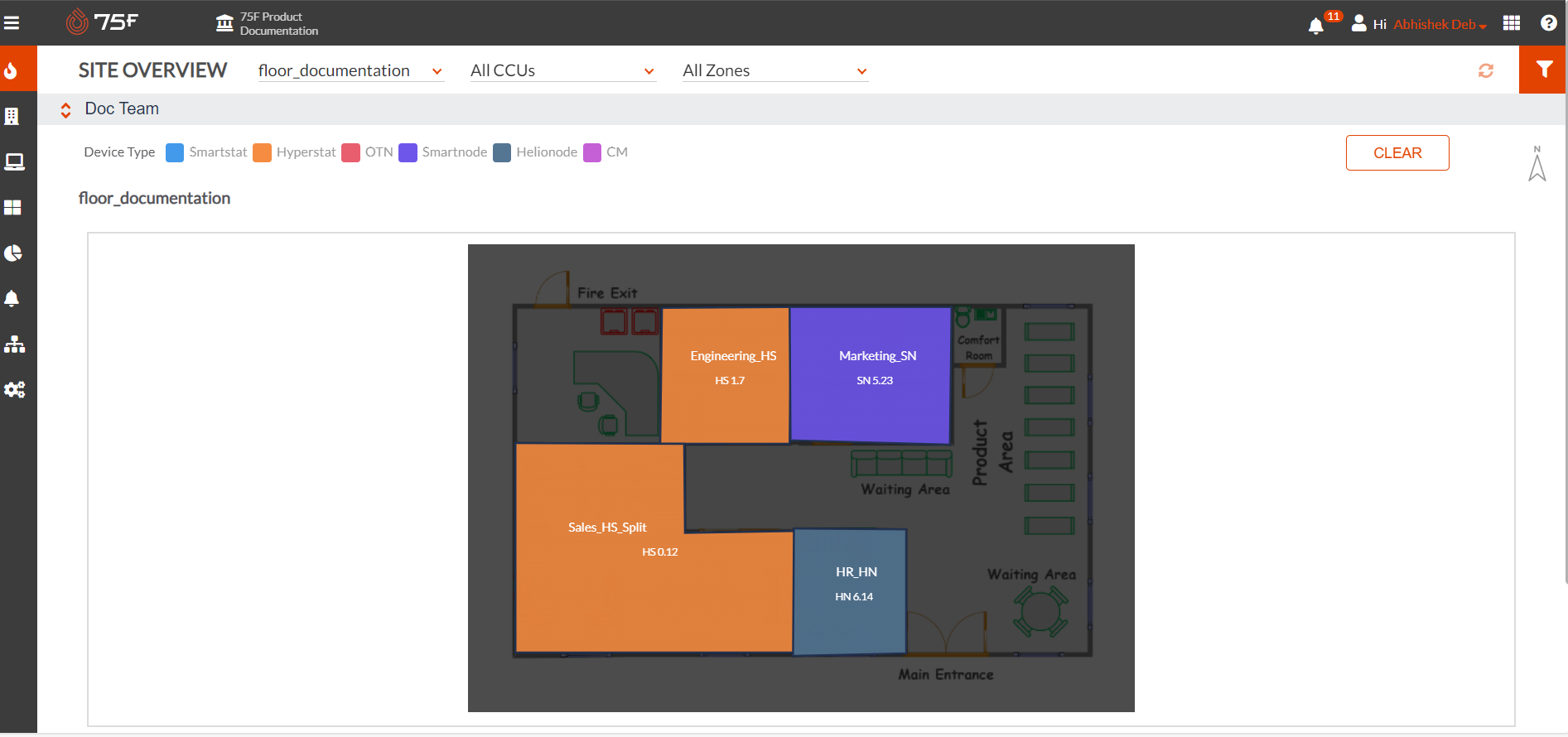Open the help question mark icon
This screenshot has height=737, width=1568.
tap(1549, 23)
